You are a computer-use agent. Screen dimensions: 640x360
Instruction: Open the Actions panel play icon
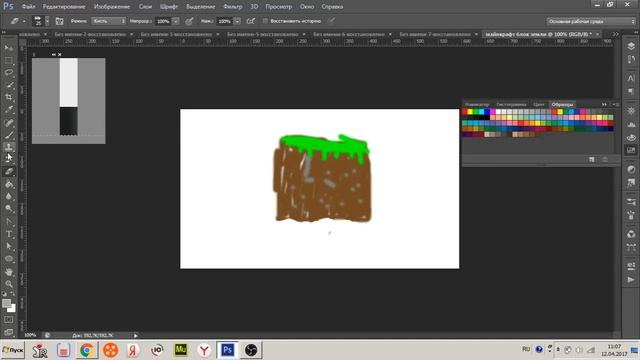pos(631,280)
